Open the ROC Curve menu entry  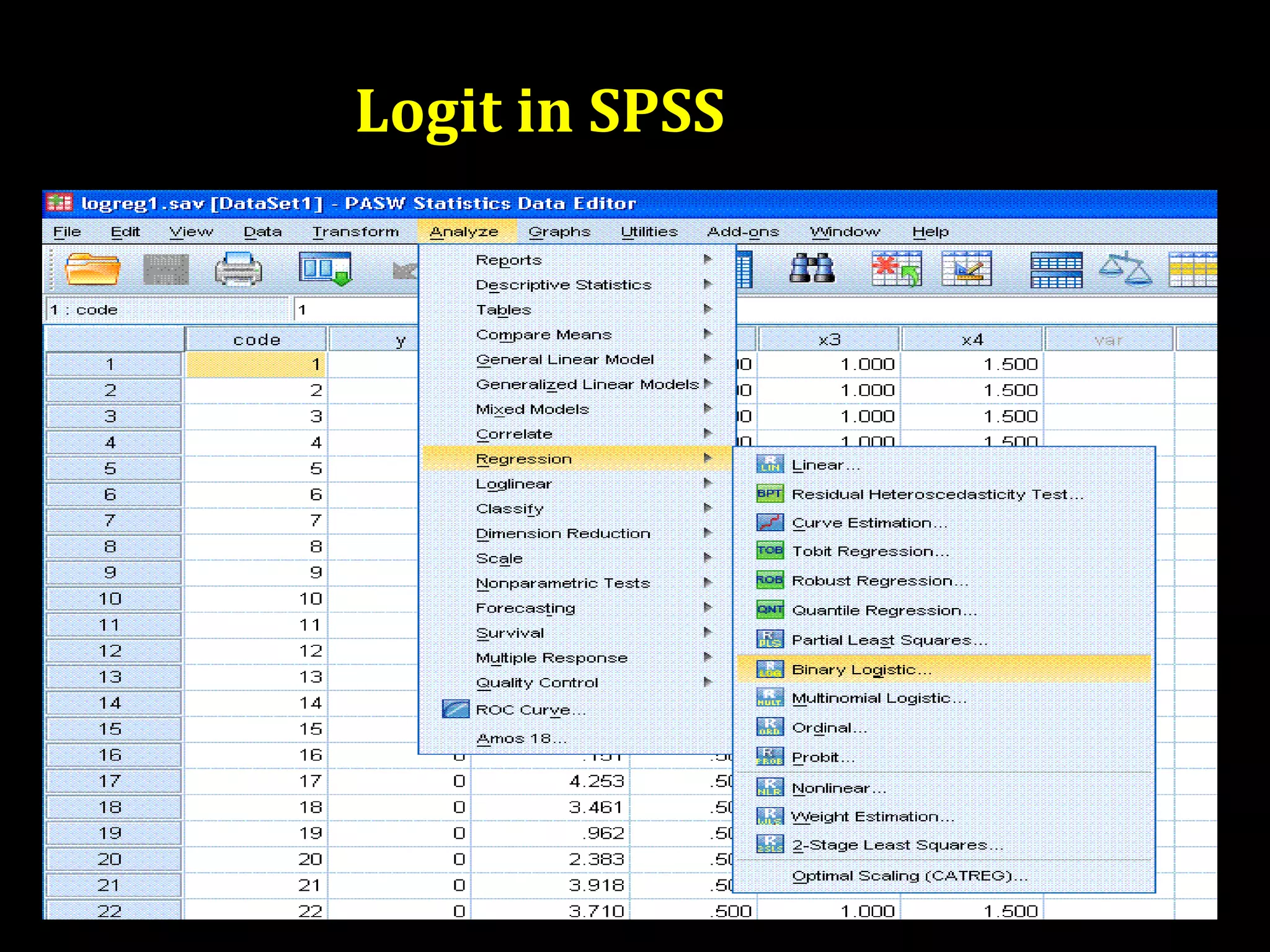(x=530, y=710)
